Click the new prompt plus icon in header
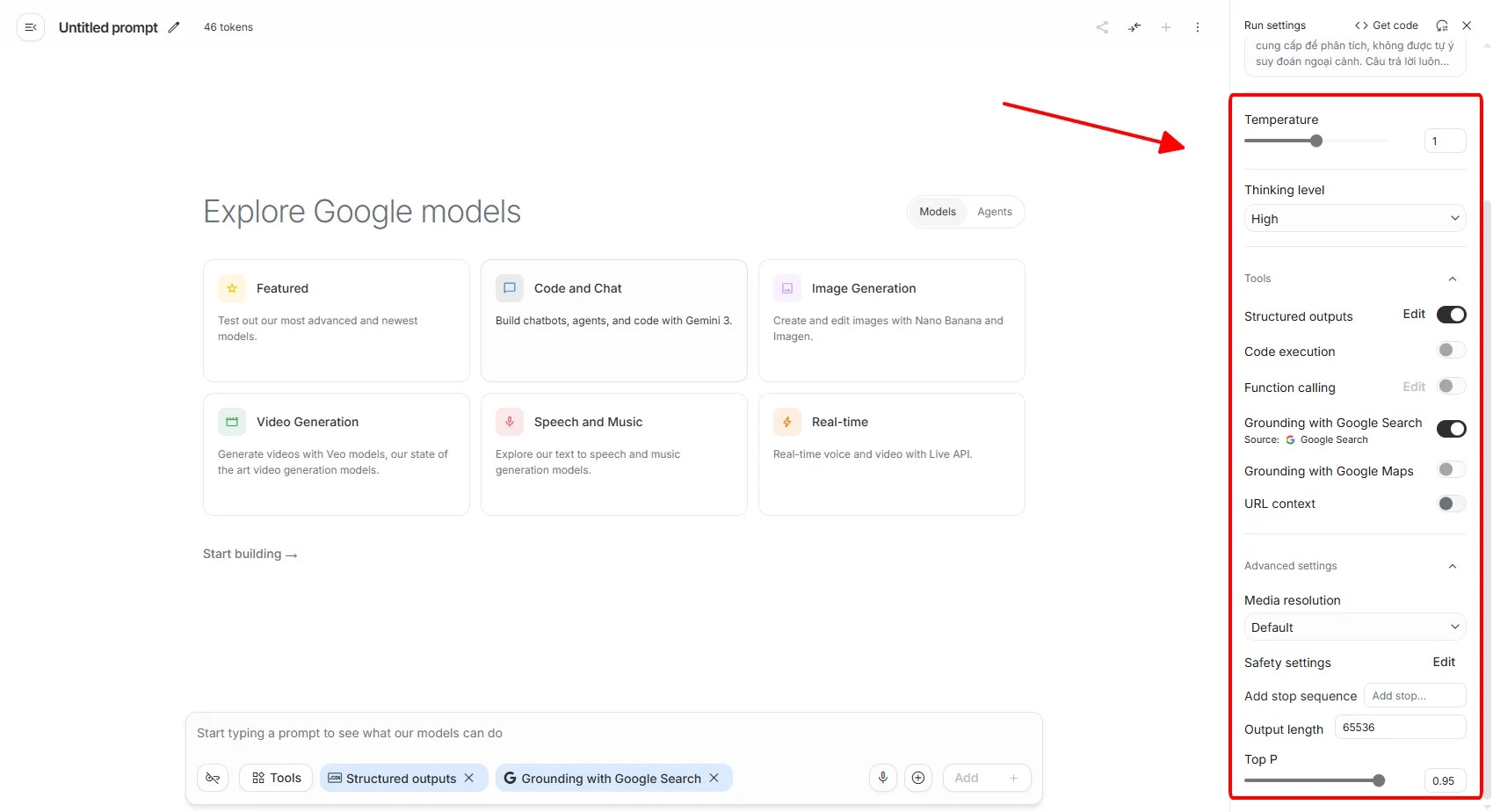Image resolution: width=1493 pixels, height=812 pixels. point(1166,27)
